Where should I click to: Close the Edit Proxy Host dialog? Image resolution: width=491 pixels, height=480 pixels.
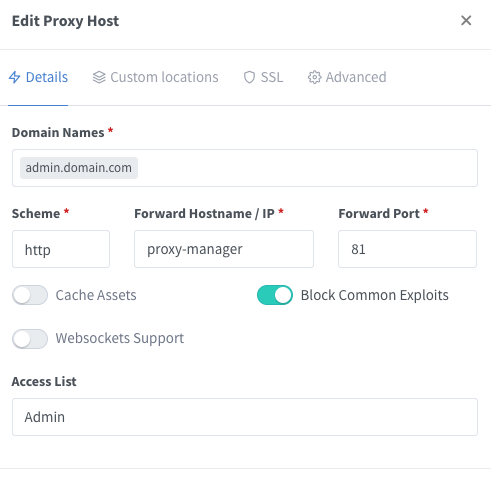466,21
